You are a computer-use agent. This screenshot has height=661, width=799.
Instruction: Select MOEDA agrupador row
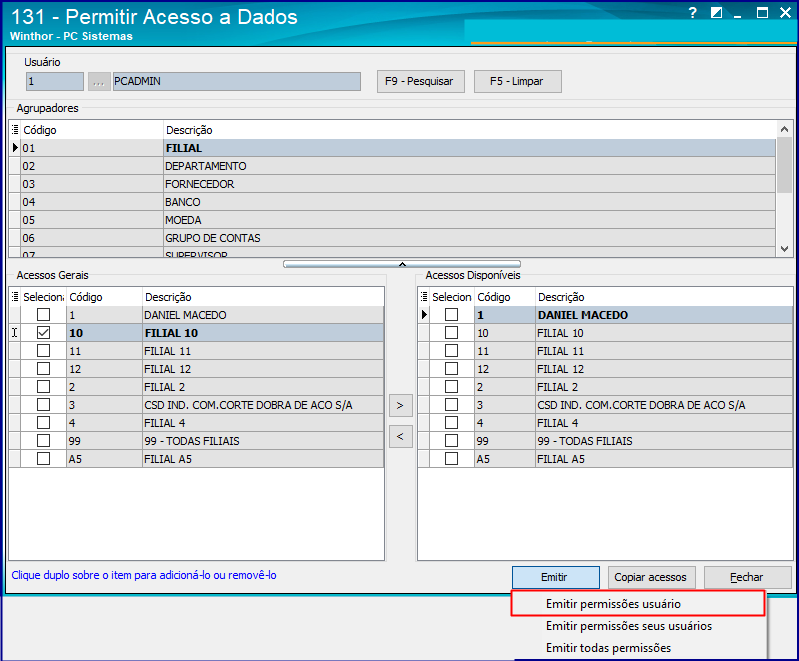click(392, 220)
